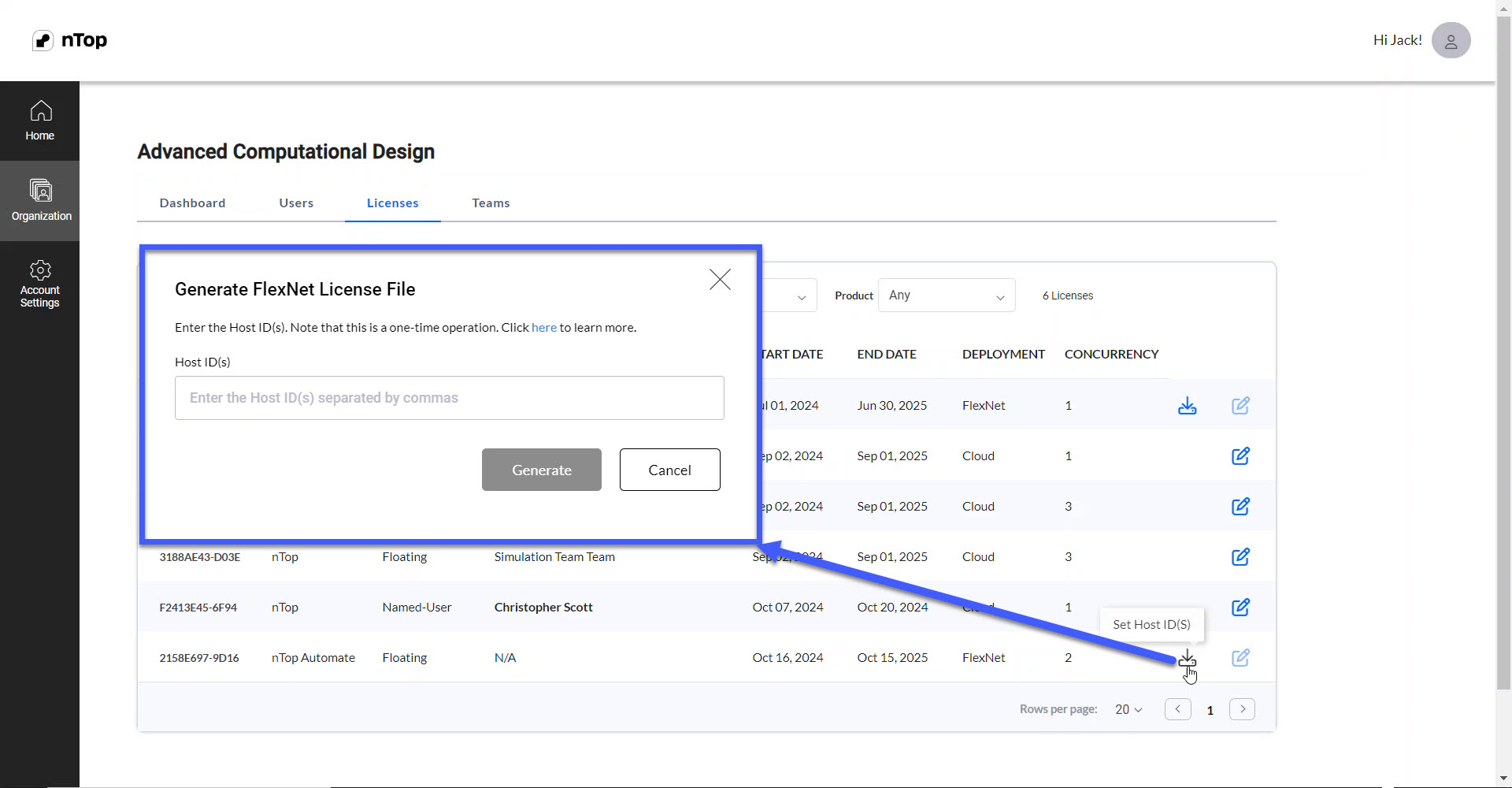Edit the F2413E45-6F94 license

coord(1240,608)
